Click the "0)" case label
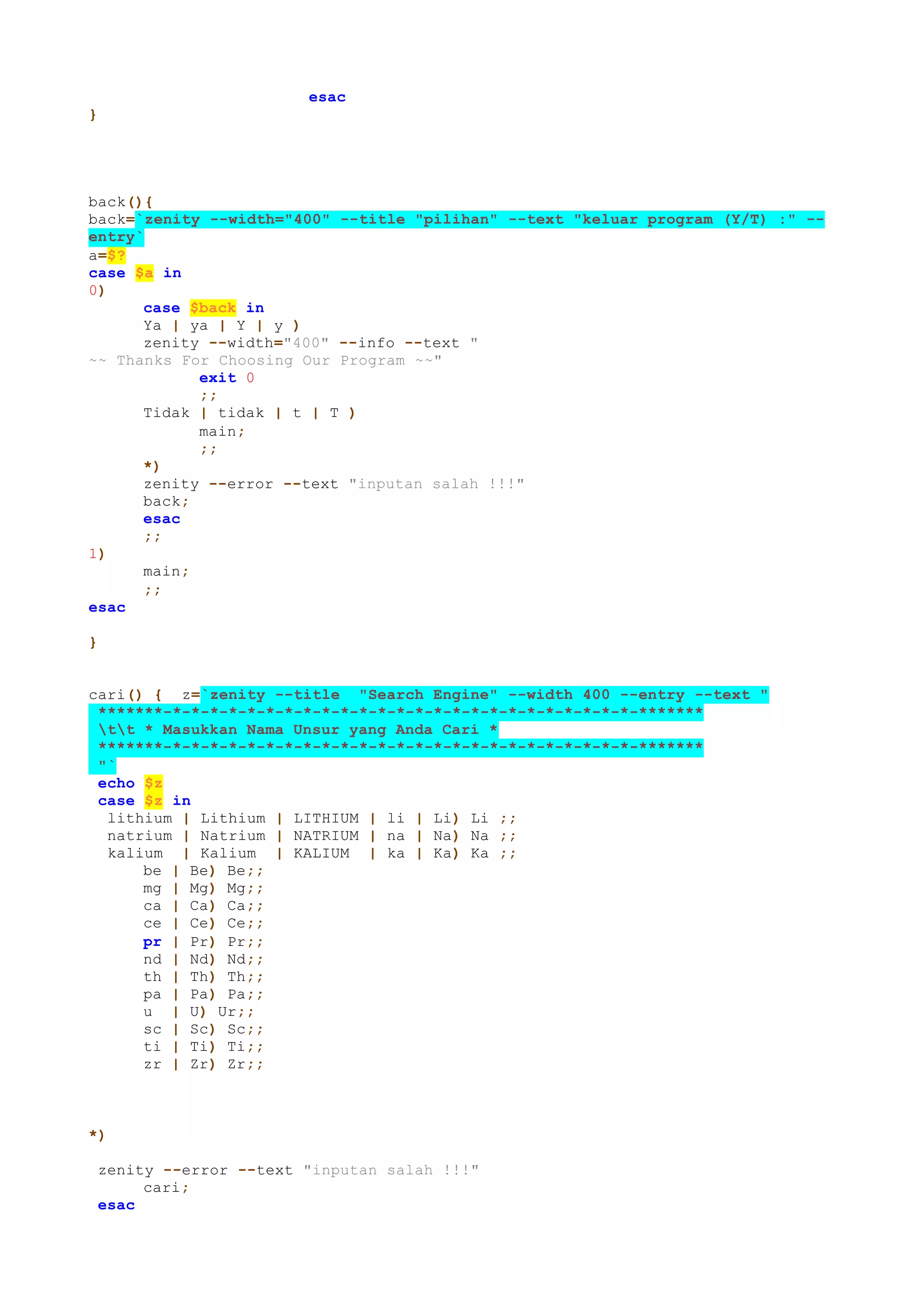Image resolution: width=924 pixels, height=1307 pixels. coord(97,290)
